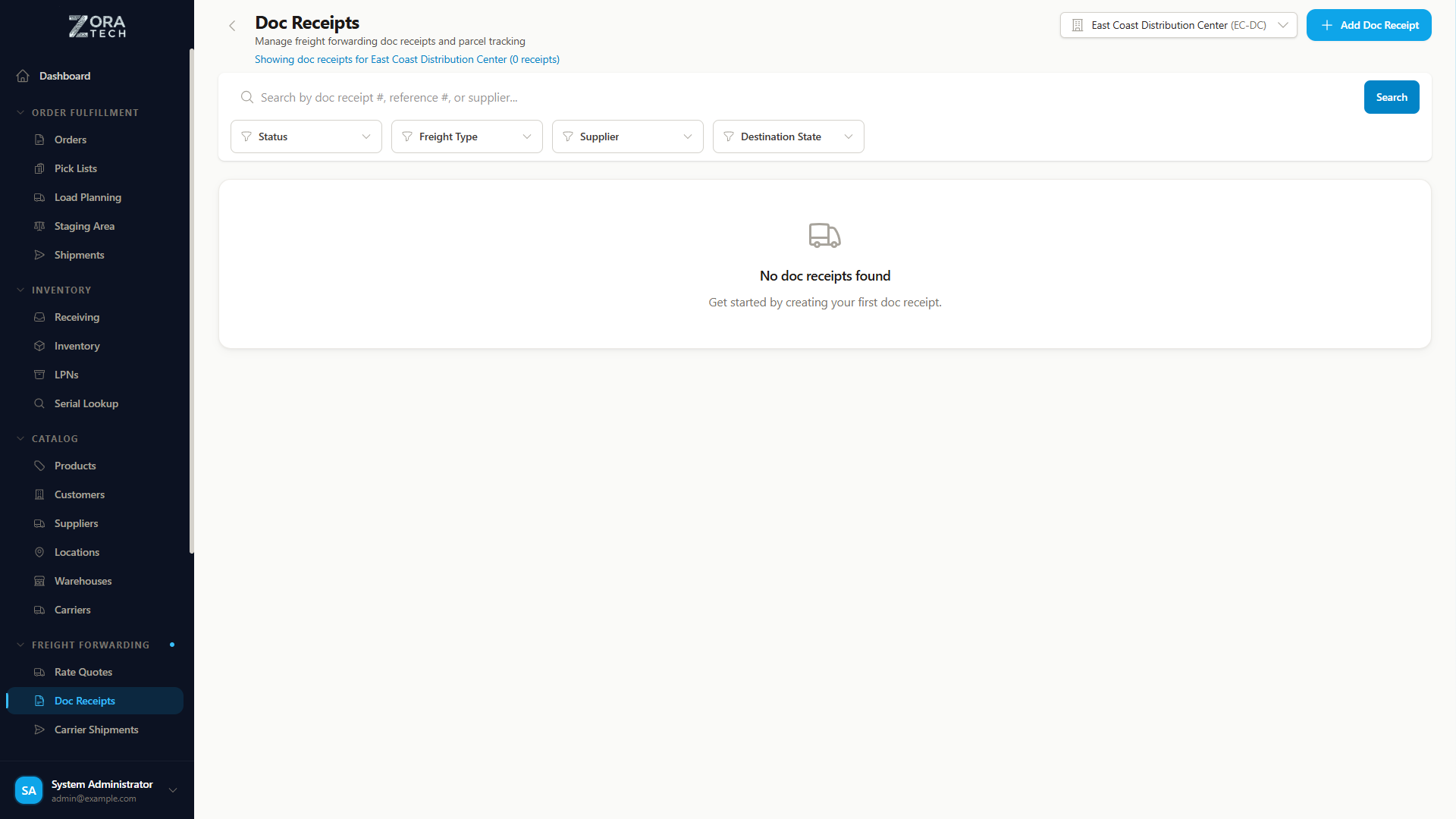1456x819 pixels.
Task: Open Carrier Shipments in the sidebar
Action: (x=96, y=730)
